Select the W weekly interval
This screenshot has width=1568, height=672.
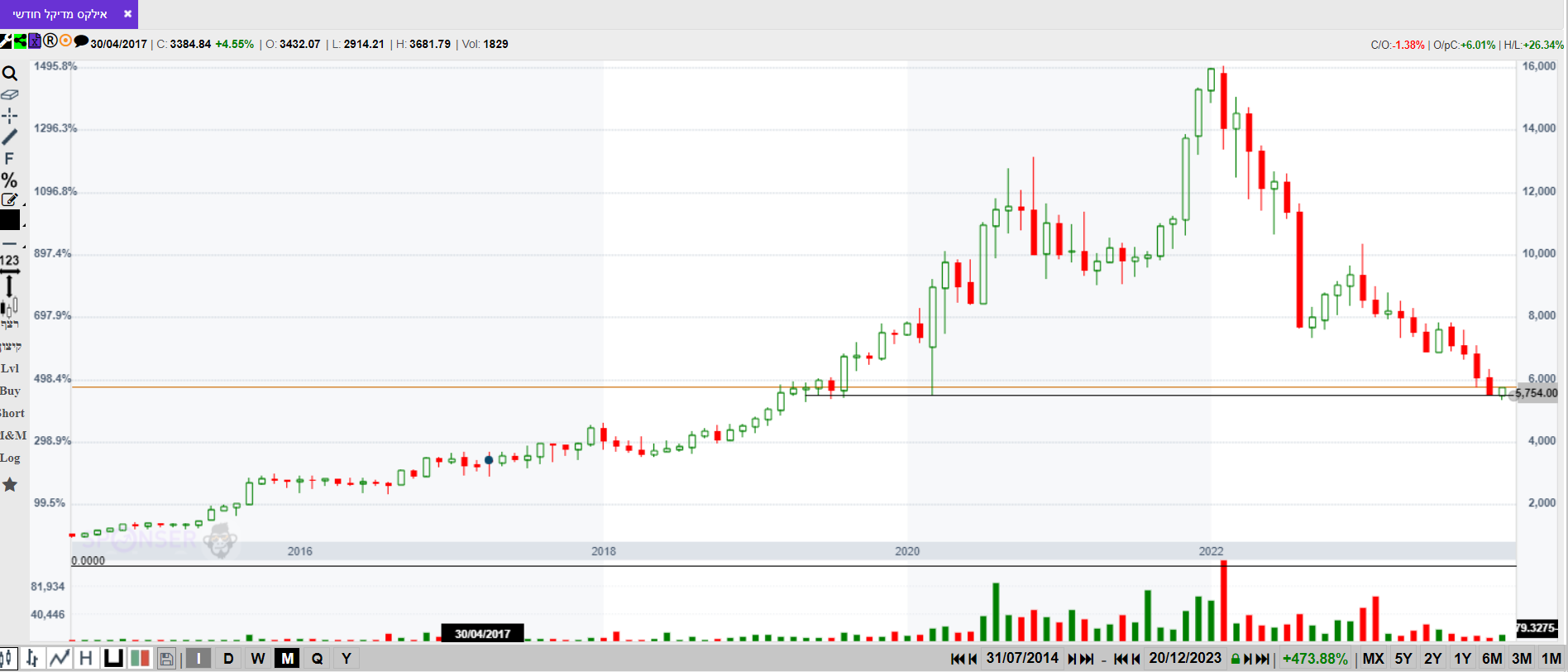258,659
